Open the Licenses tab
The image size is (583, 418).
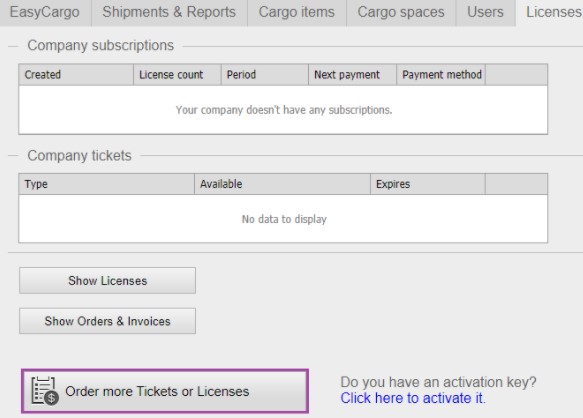point(550,13)
